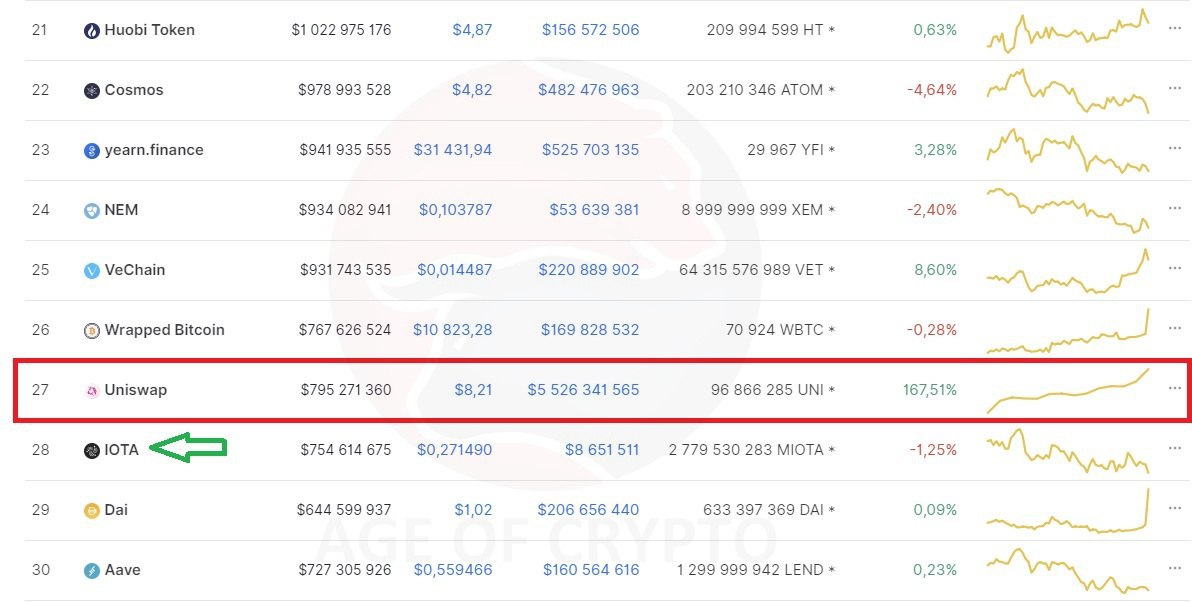The width and height of the screenshot is (1192, 602).
Task: Expand the ellipsis menu for Aave row
Action: point(1175,568)
